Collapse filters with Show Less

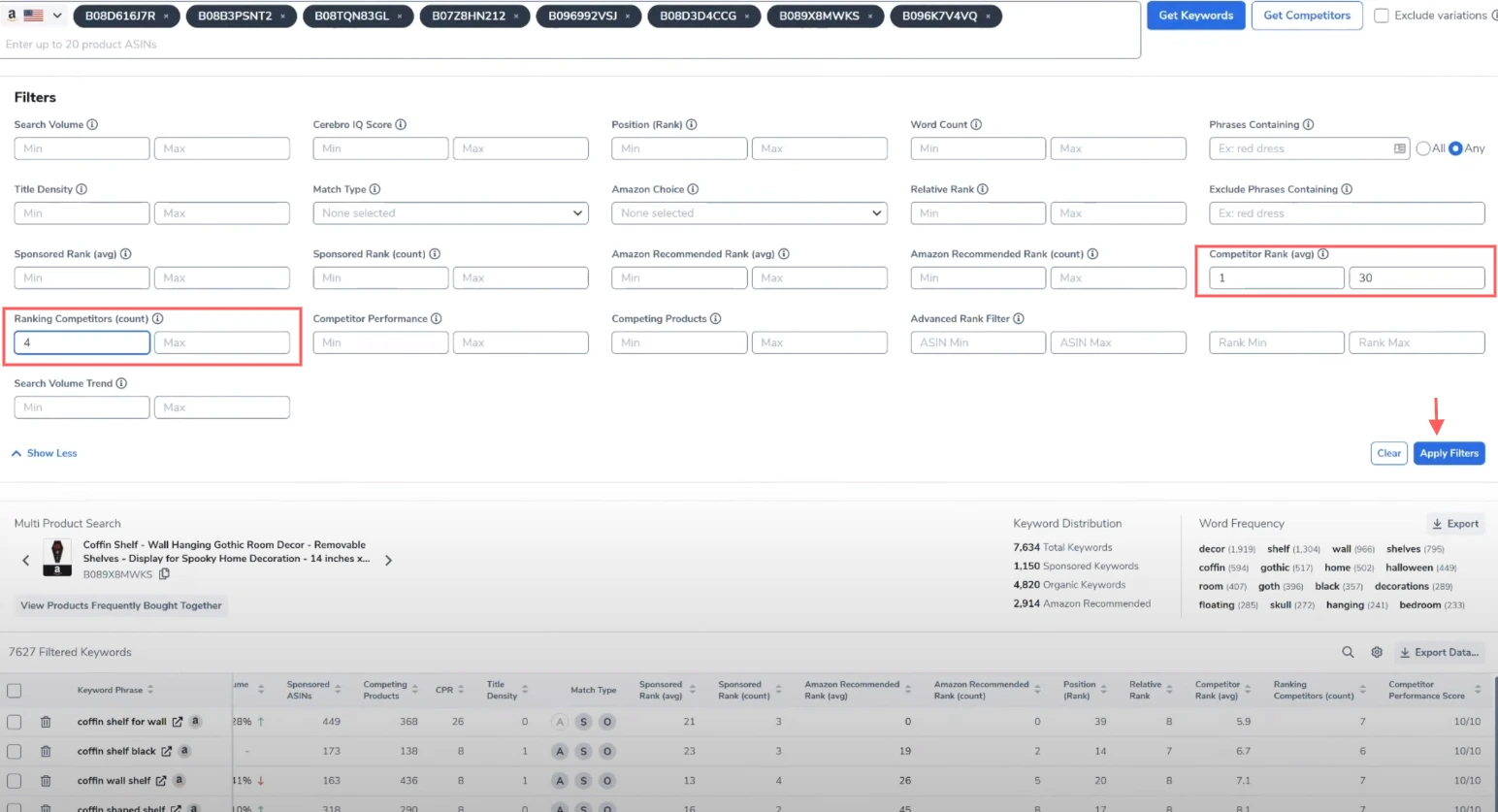[45, 453]
